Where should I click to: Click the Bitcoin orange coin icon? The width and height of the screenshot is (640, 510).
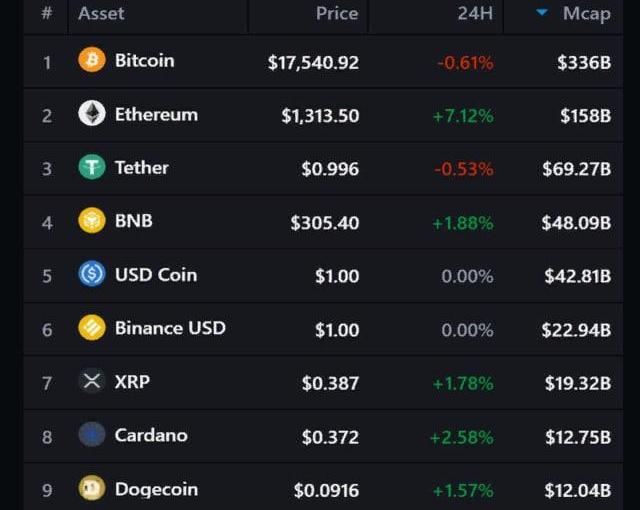click(92, 60)
